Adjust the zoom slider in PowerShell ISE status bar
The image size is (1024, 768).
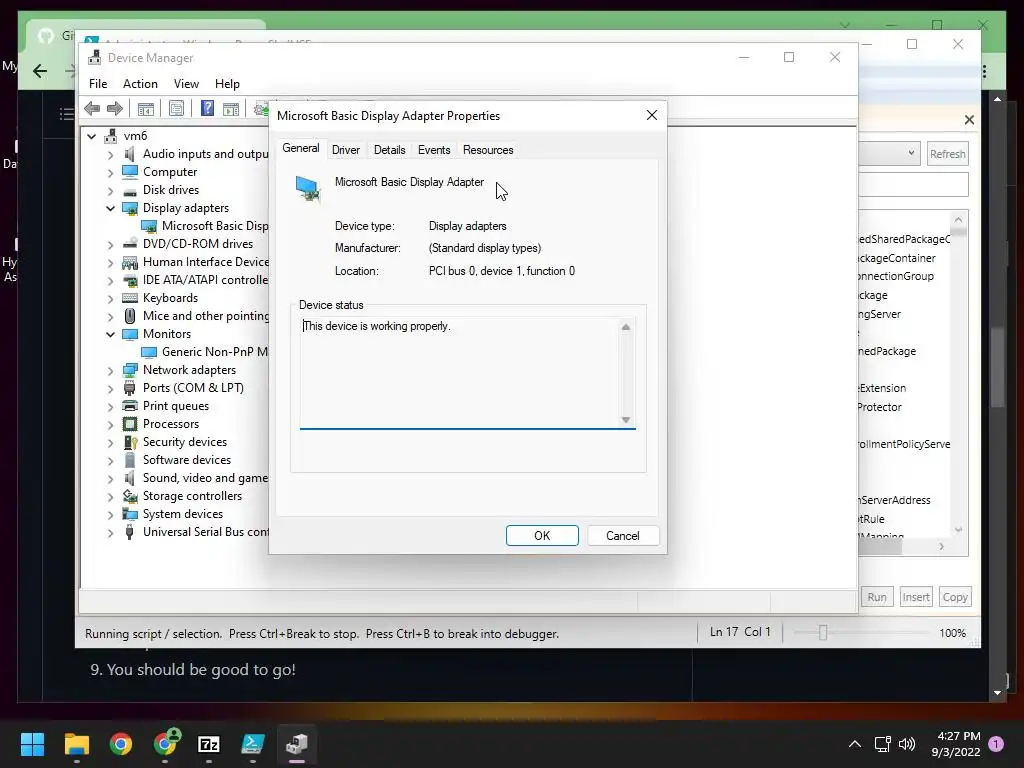click(x=823, y=632)
